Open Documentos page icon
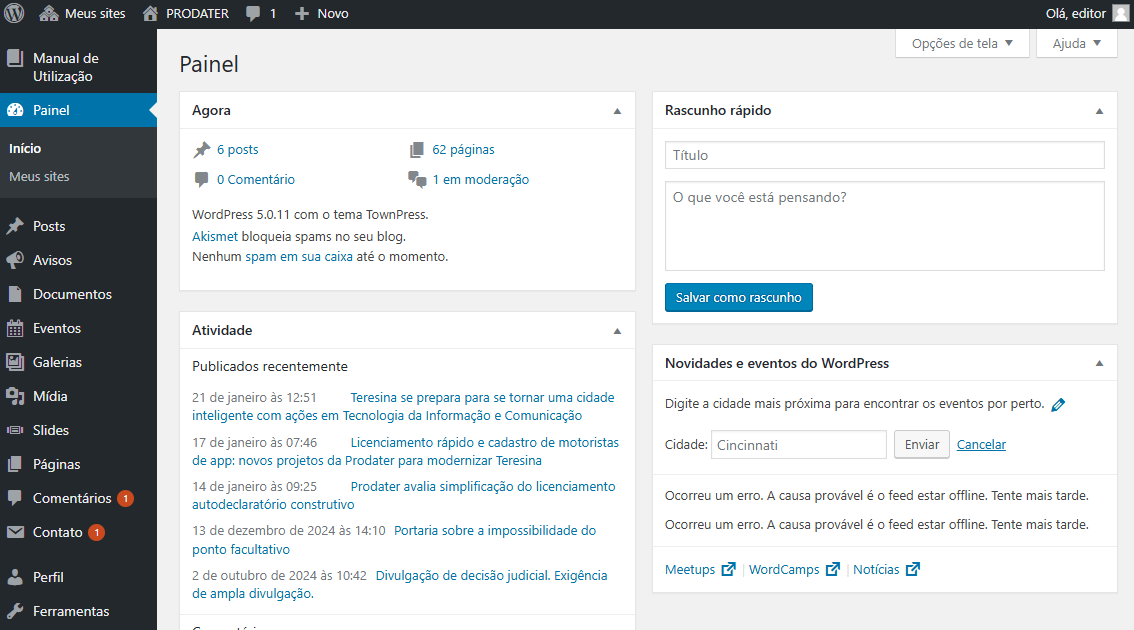The image size is (1134, 630). click(15, 294)
